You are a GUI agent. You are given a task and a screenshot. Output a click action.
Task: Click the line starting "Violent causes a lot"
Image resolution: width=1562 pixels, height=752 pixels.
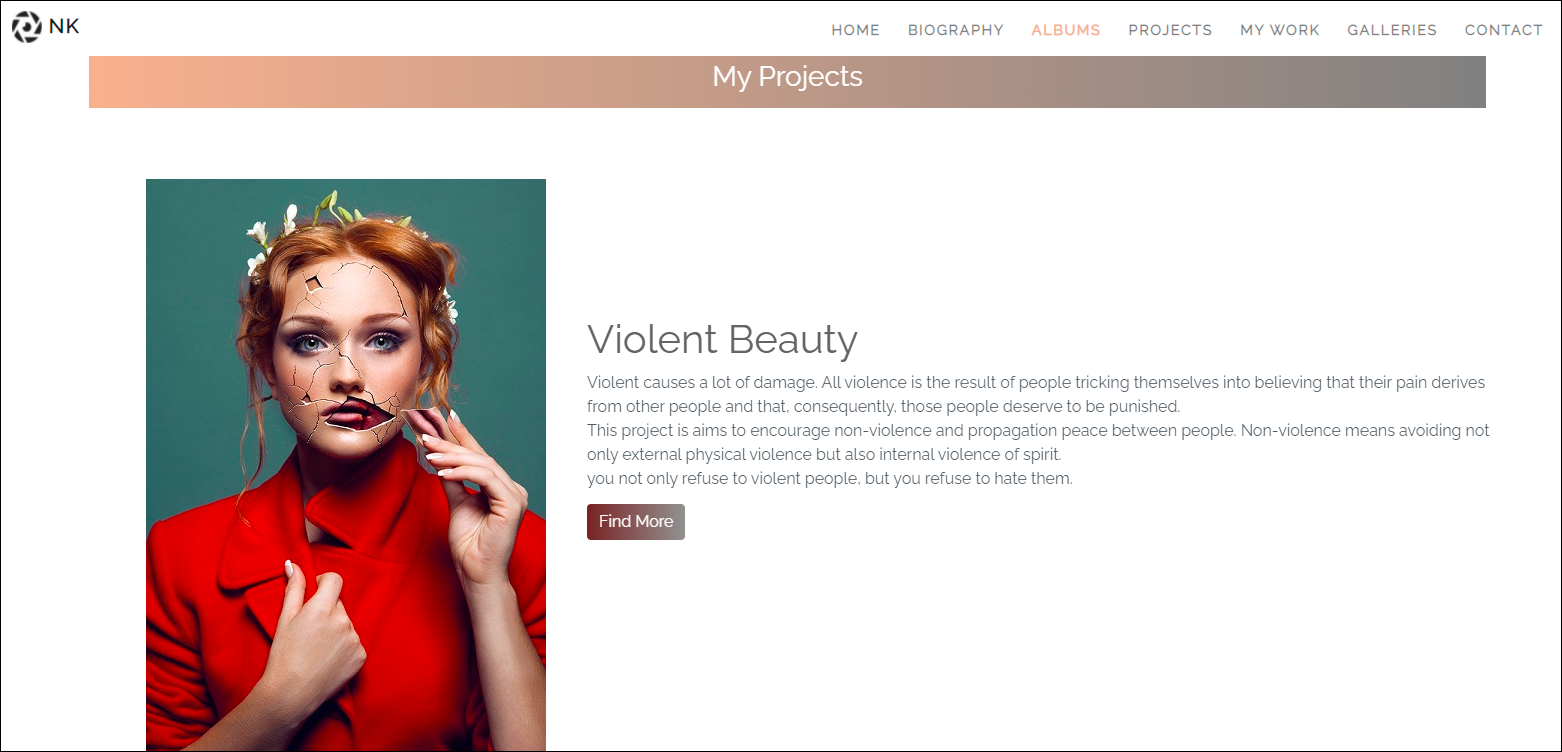coord(1035,383)
